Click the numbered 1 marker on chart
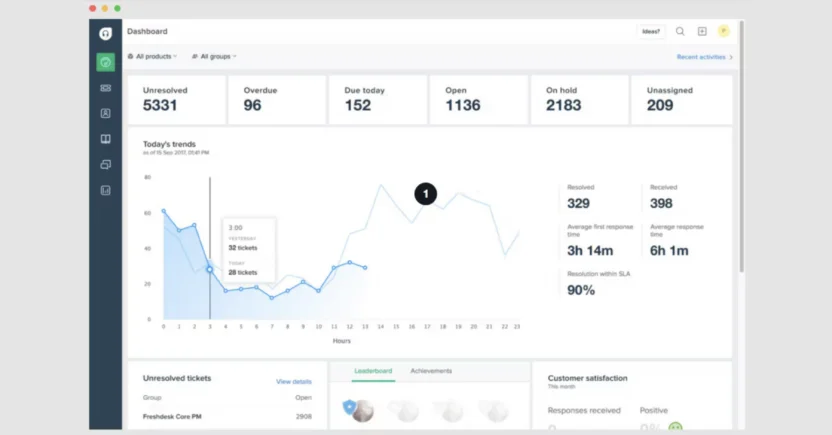832x435 pixels. pyautogui.click(x=426, y=194)
